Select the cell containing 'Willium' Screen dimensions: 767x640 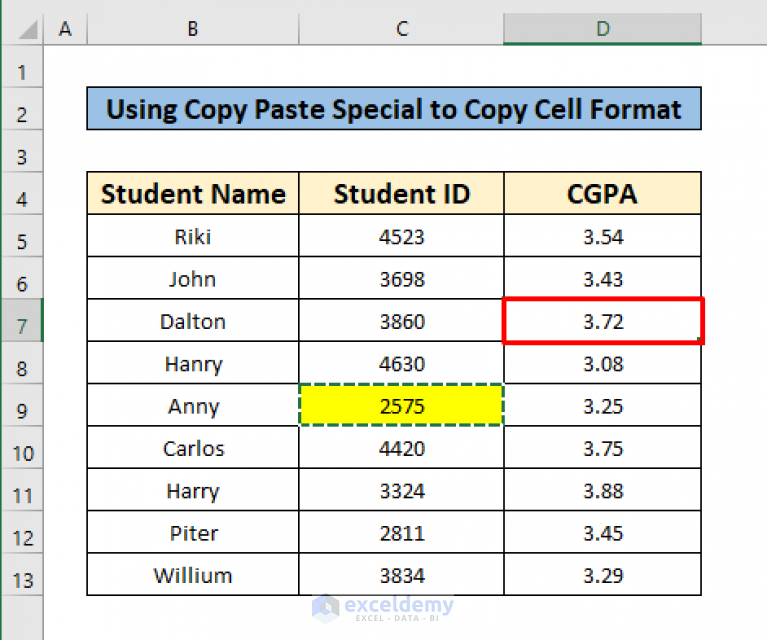pyautogui.click(x=193, y=574)
